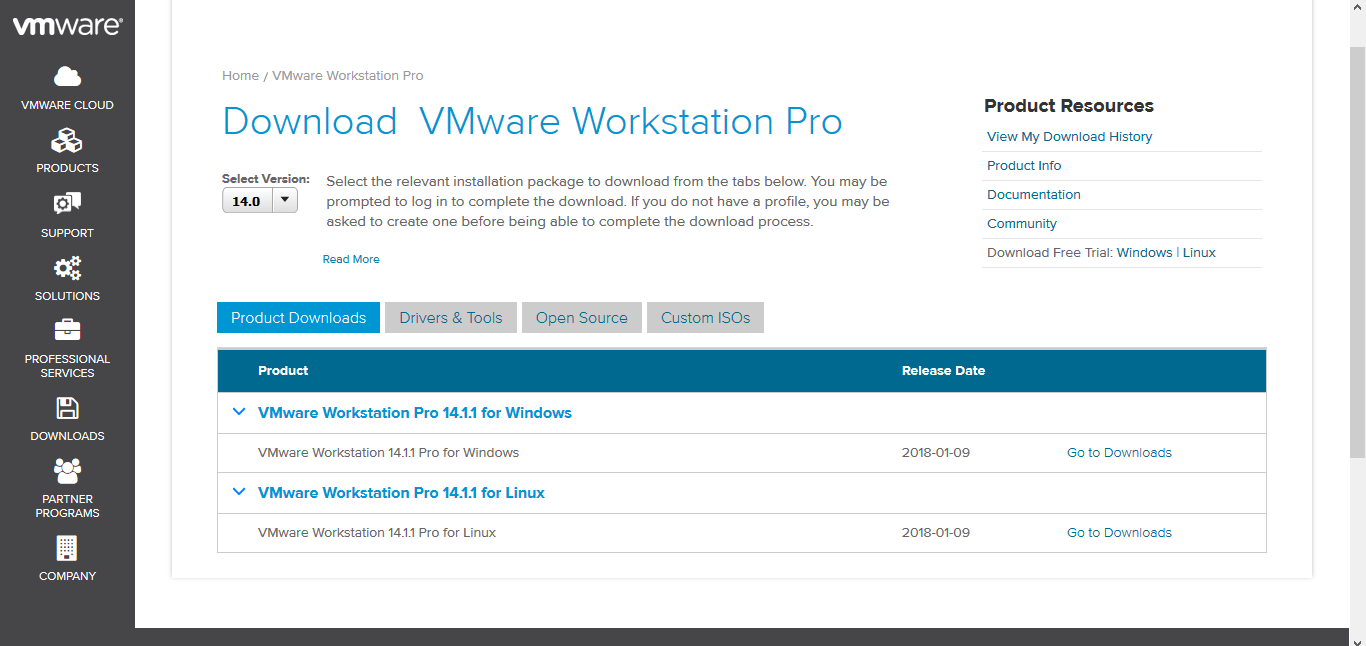The width and height of the screenshot is (1366, 646).
Task: Open Partner Programs people icon
Action: (x=67, y=470)
